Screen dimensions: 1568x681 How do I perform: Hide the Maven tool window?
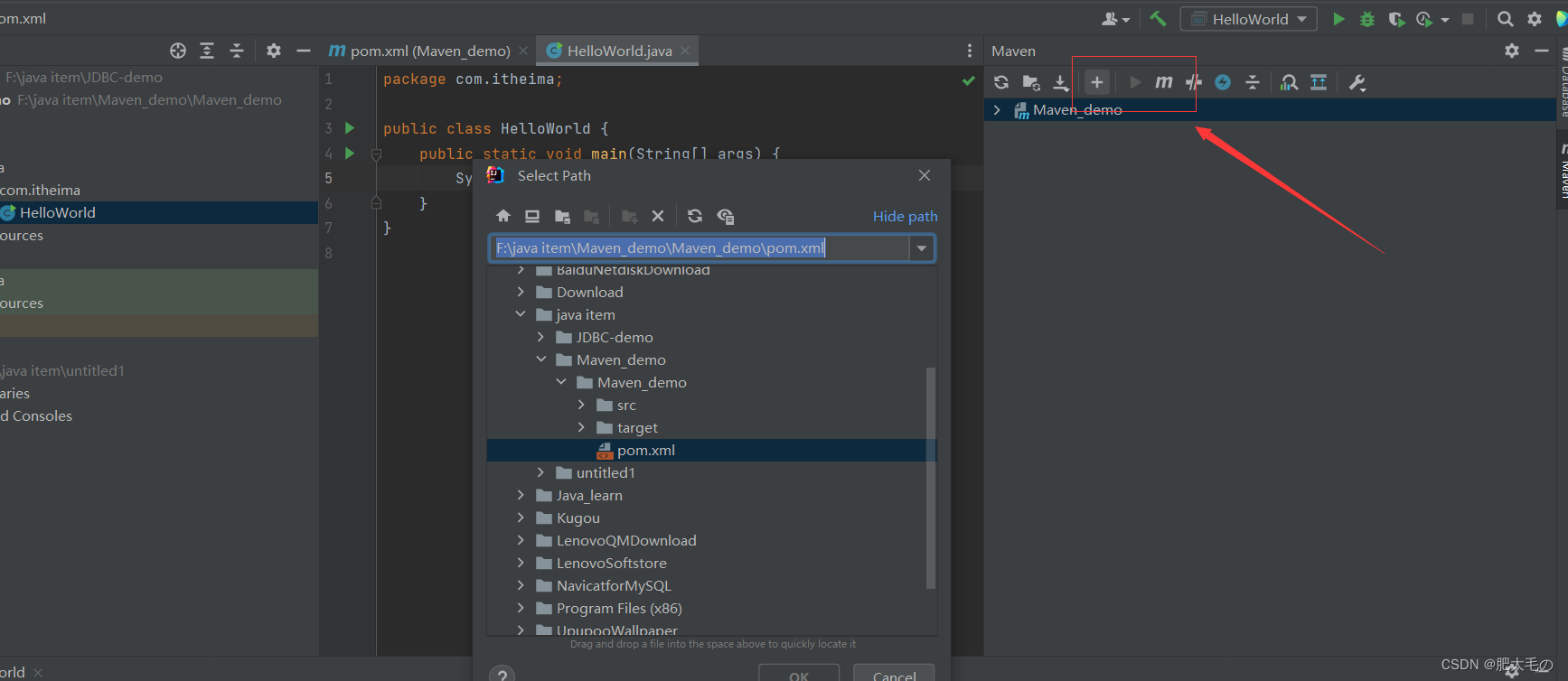1542,51
